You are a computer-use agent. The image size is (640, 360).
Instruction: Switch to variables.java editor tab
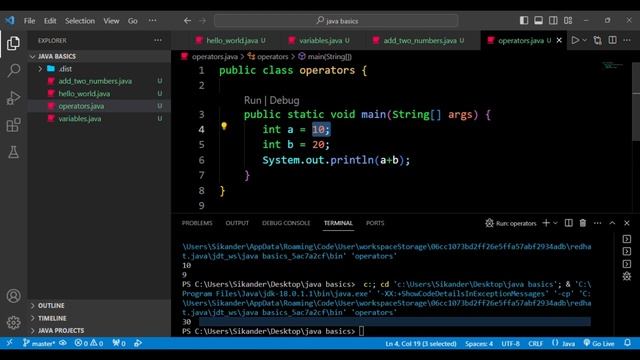pyautogui.click(x=320, y=40)
